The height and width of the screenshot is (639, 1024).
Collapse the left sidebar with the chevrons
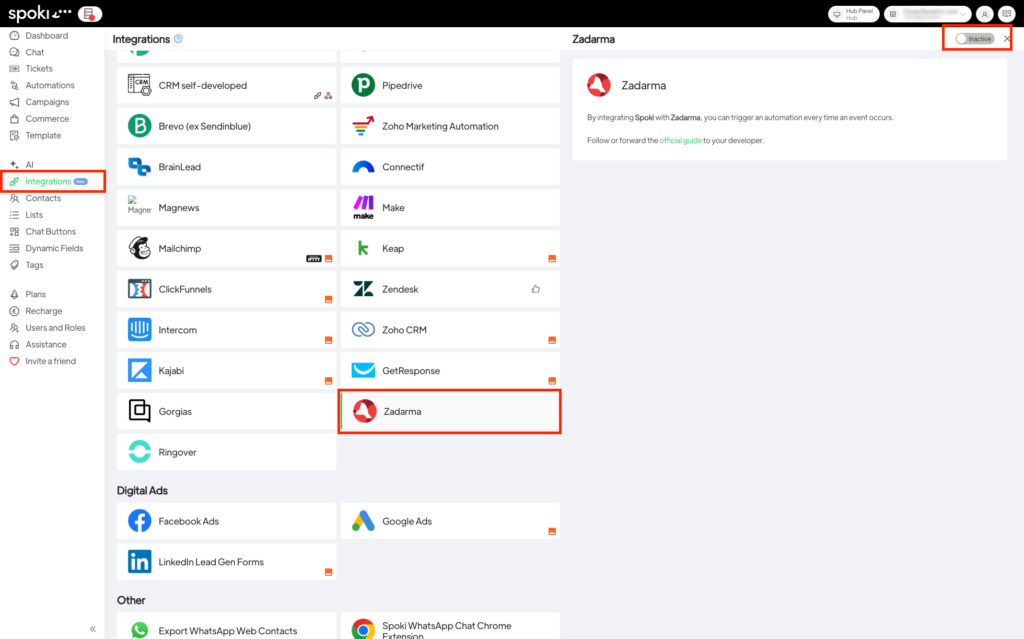[93, 629]
